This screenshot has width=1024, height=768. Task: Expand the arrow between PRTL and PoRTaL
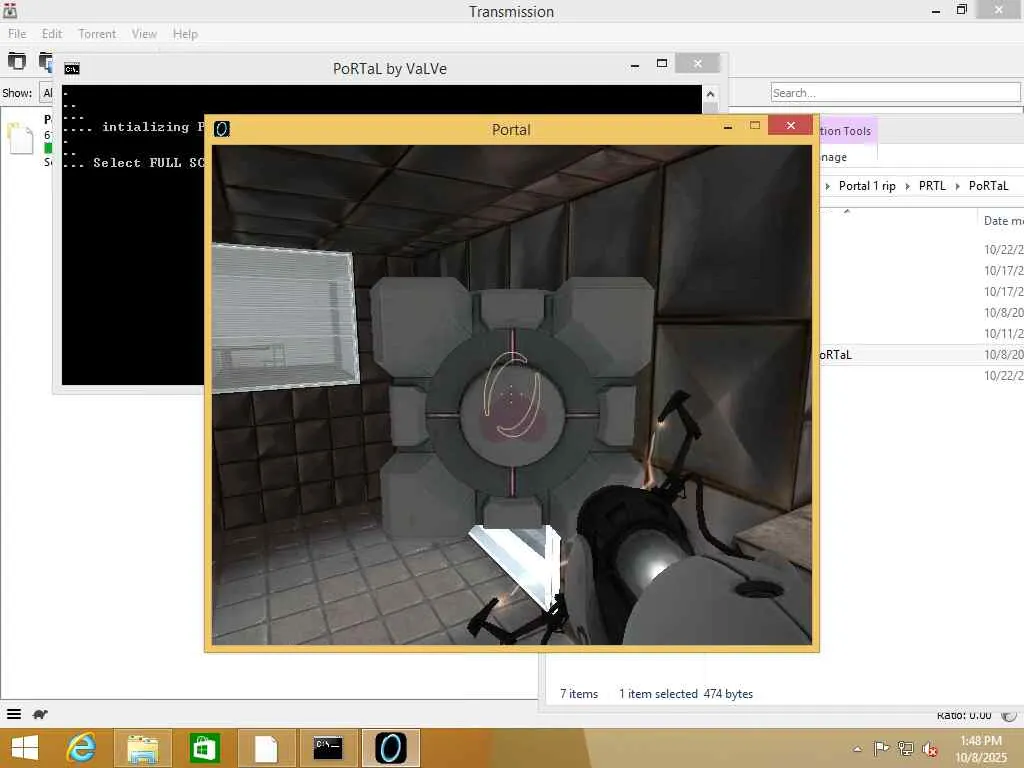pyautogui.click(x=957, y=187)
